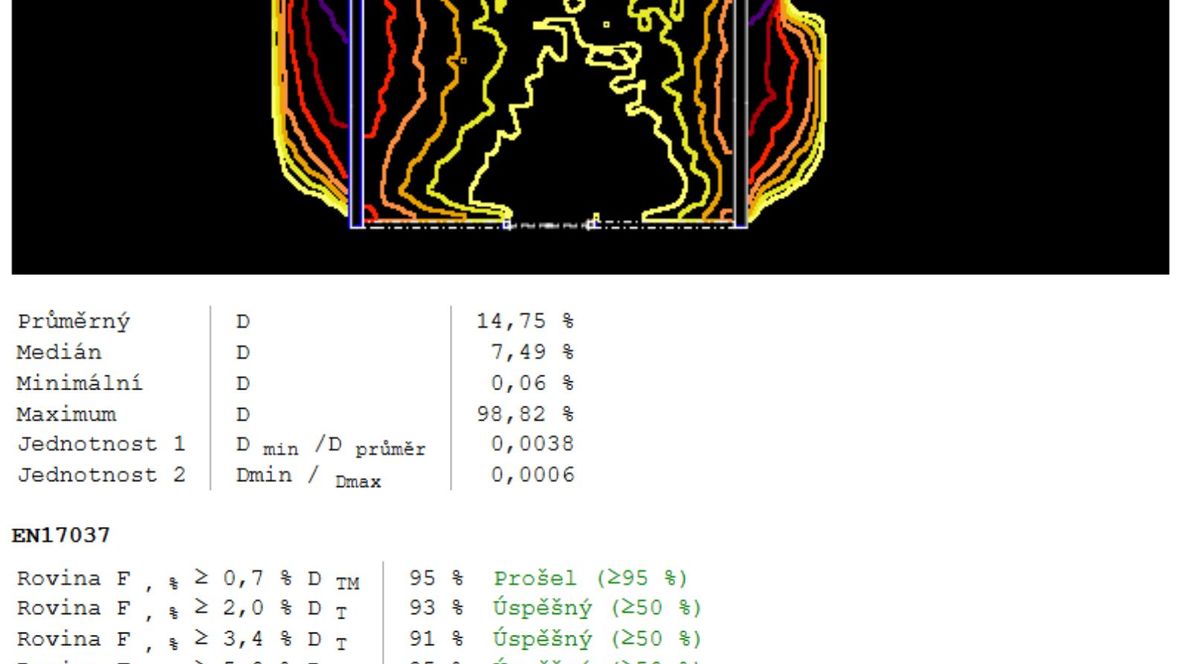Click the 'Průměrný' row label

[x=73, y=322]
